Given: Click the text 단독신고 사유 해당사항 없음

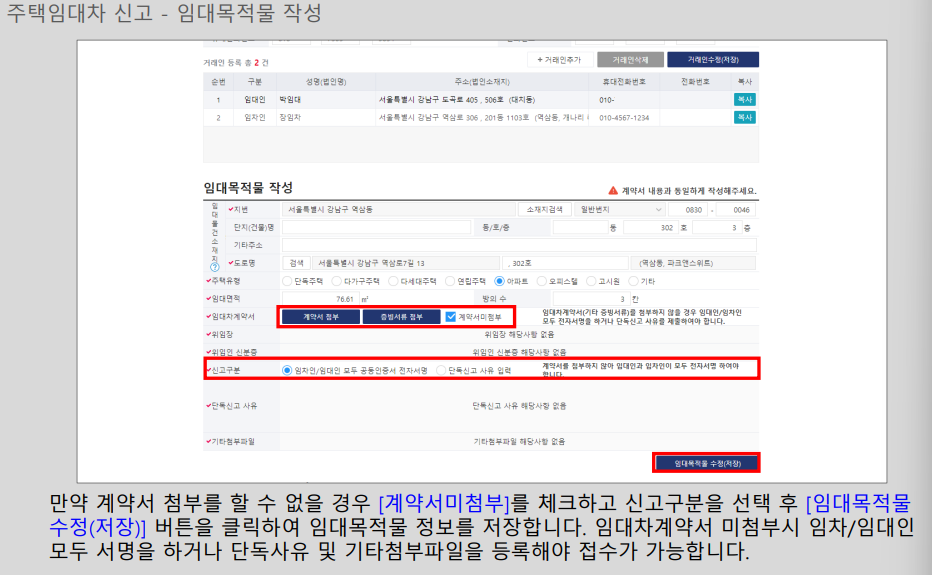Looking at the screenshot, I should pyautogui.click(x=519, y=406).
